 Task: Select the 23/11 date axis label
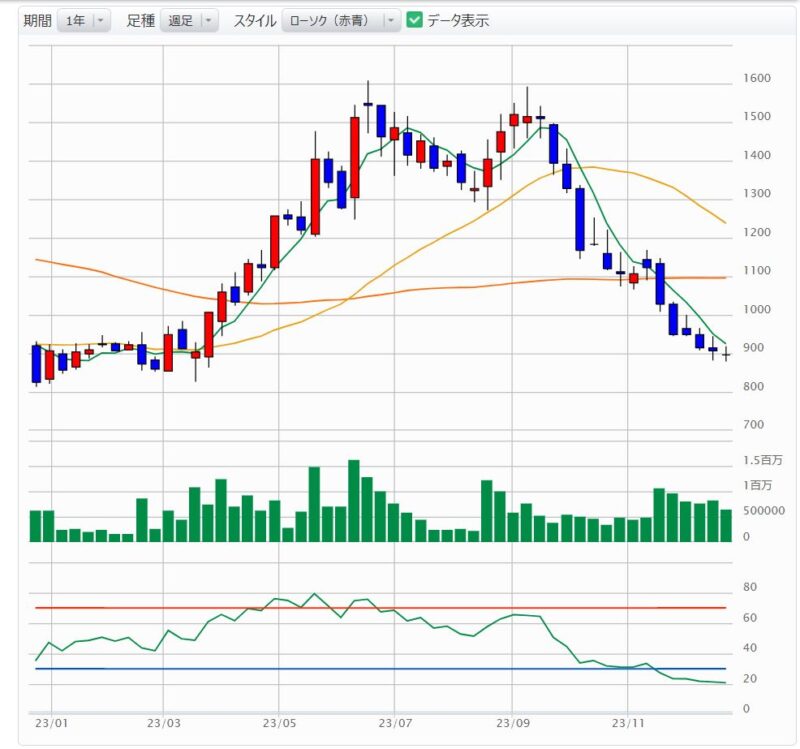point(629,723)
